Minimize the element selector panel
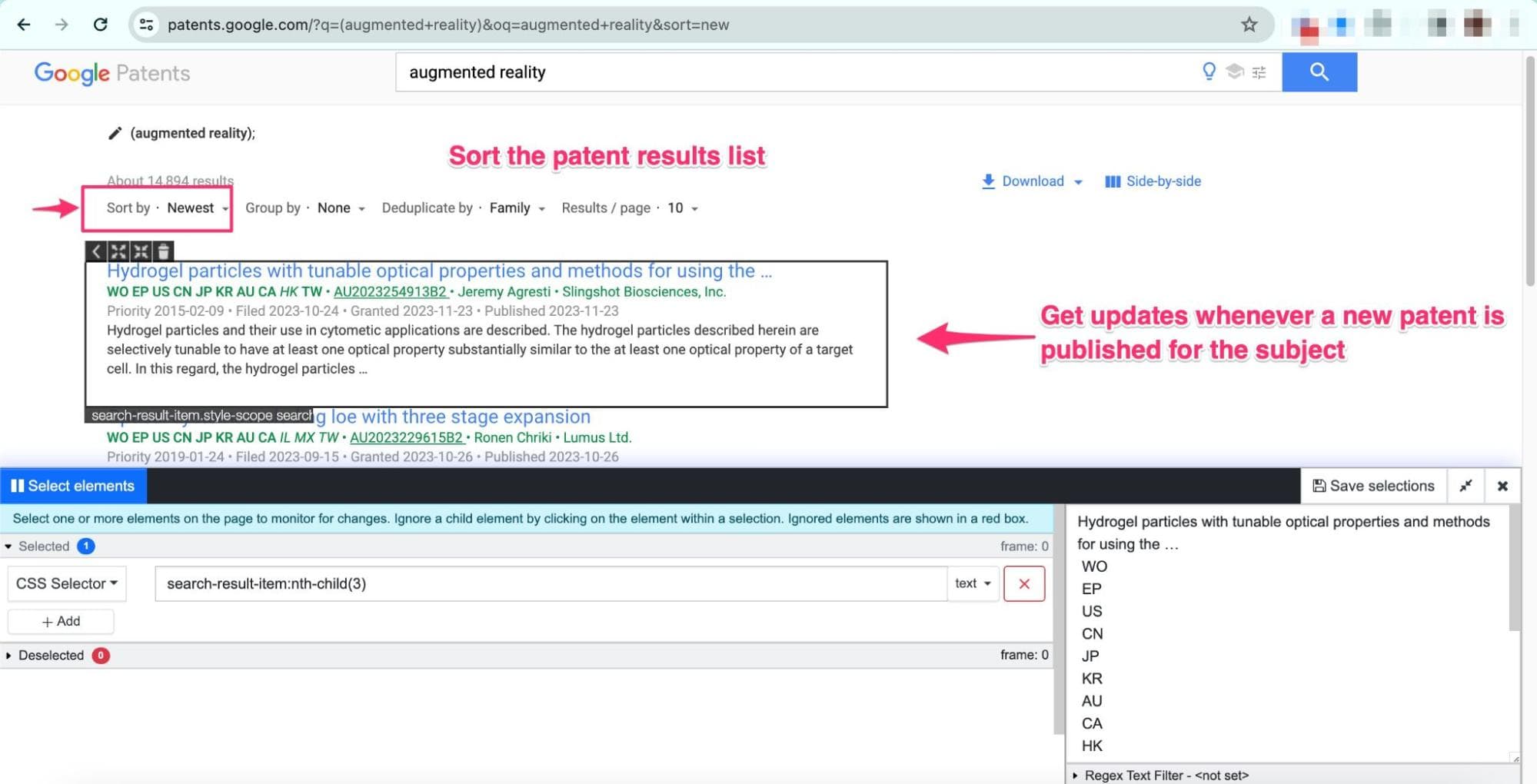Image resolution: width=1537 pixels, height=784 pixels. coord(1466,486)
